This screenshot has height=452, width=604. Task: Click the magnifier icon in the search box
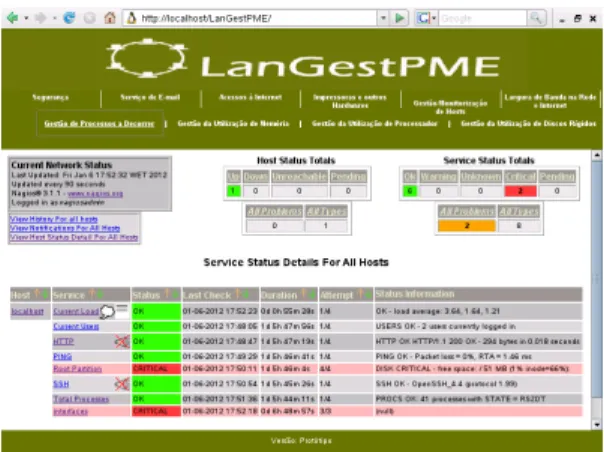(536, 18)
